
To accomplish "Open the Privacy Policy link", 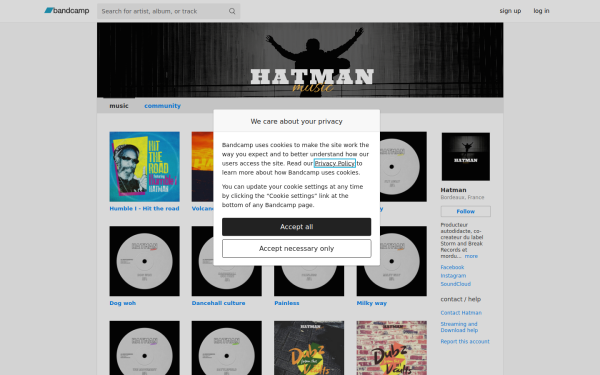I will pyautogui.click(x=335, y=163).
